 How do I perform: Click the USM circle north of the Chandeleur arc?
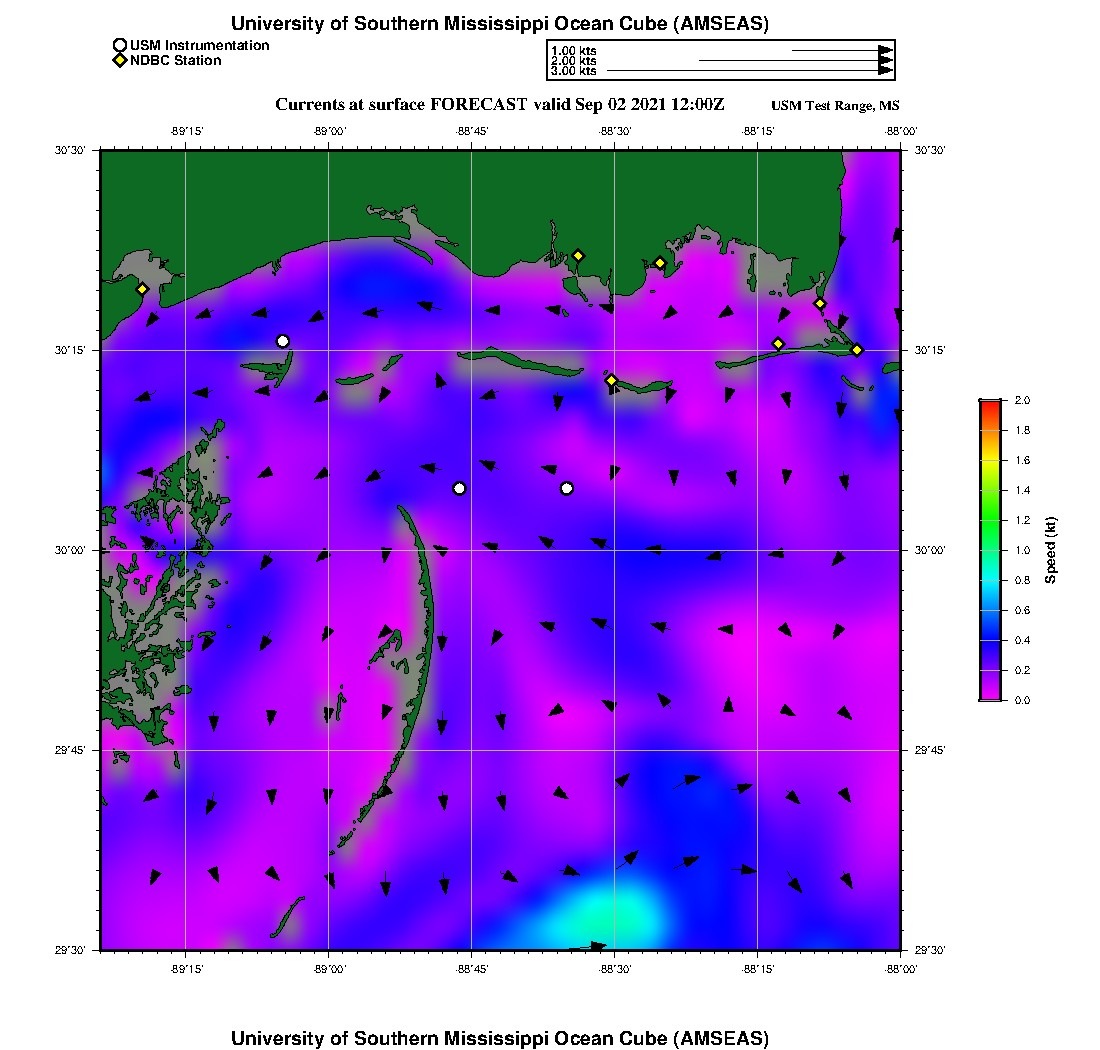(x=459, y=488)
